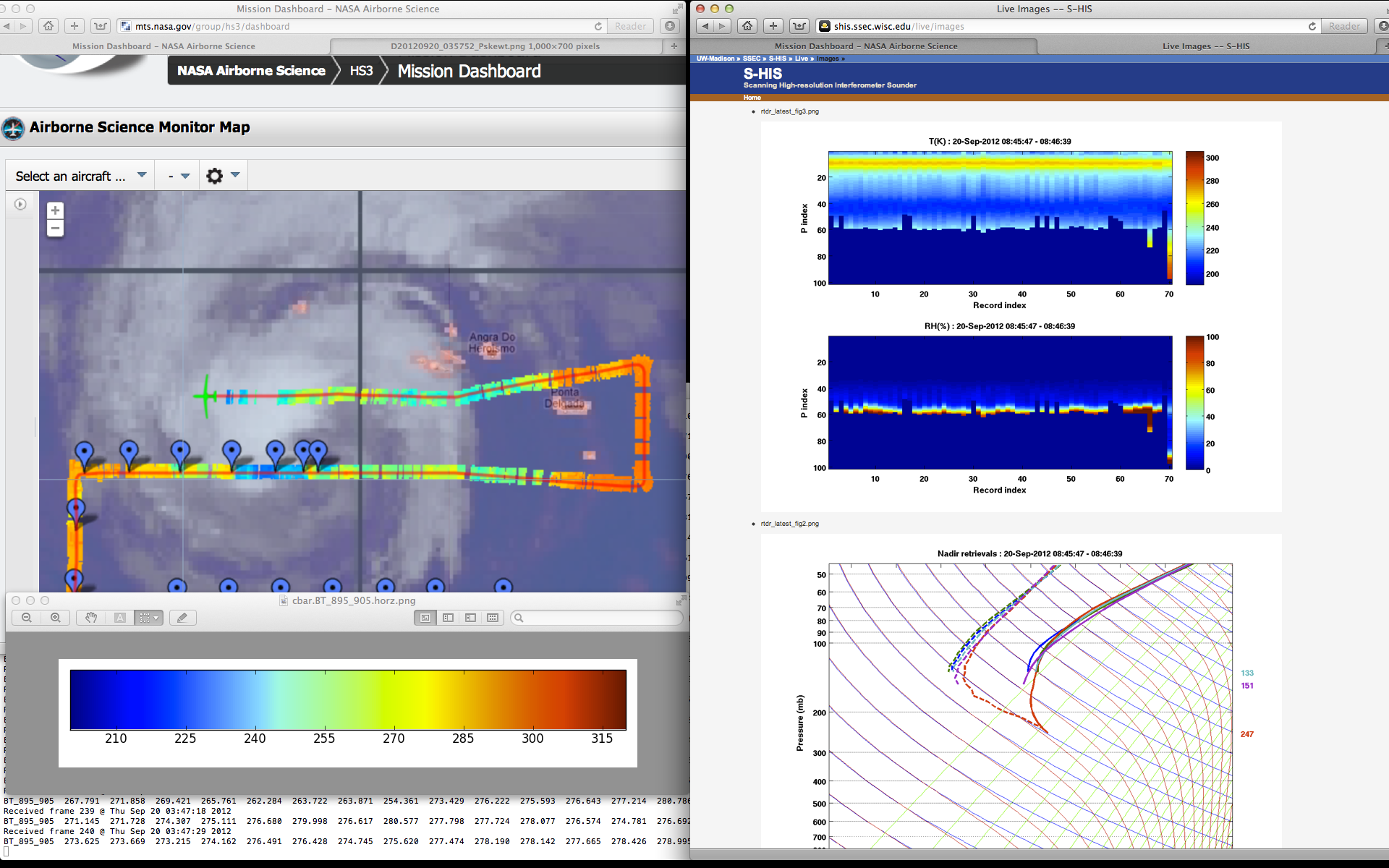Open the Select an aircraft dropdown

tap(80, 176)
